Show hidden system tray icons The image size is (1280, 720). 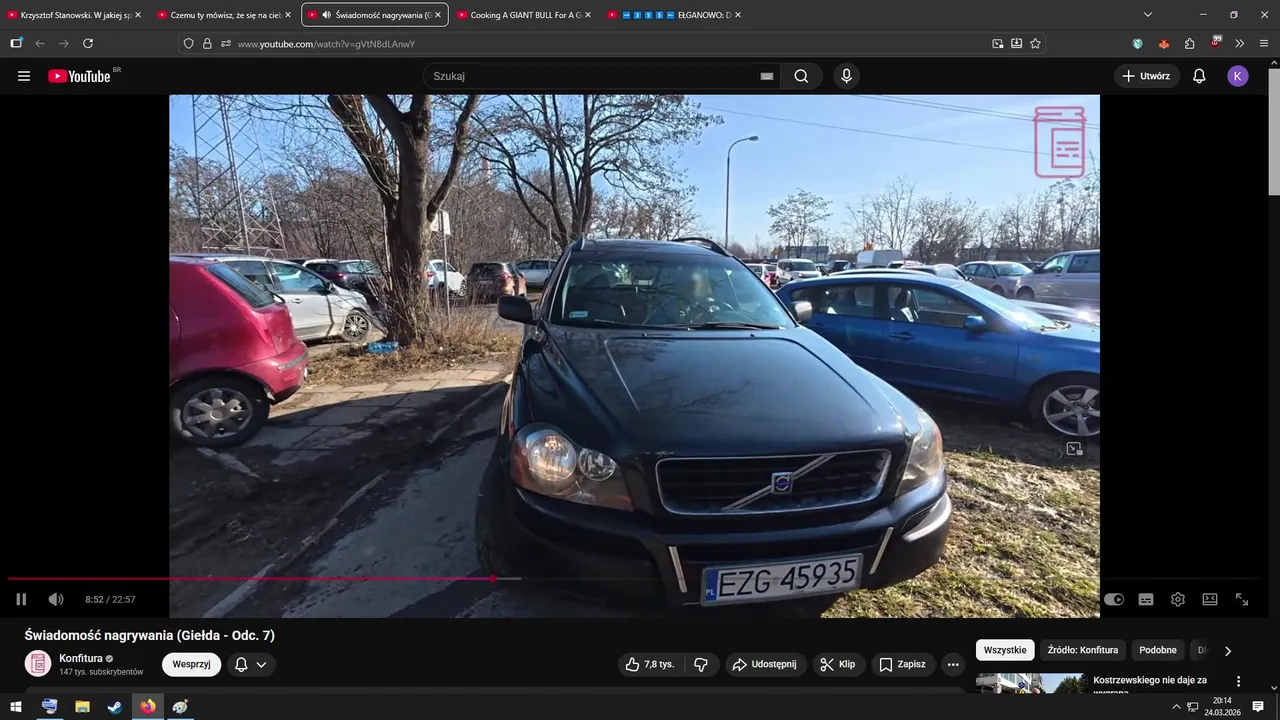[x=1177, y=707]
